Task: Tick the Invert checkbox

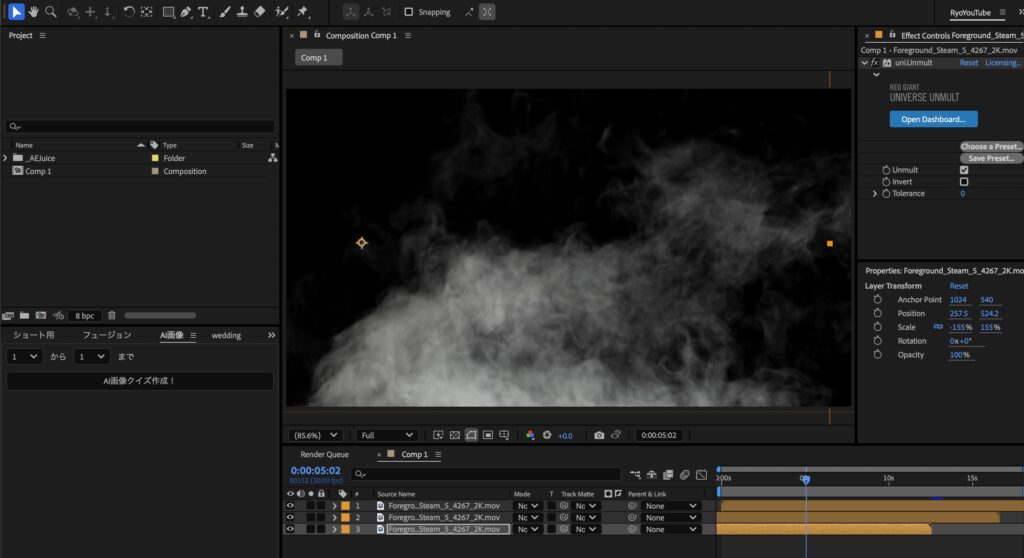Action: tap(963, 182)
